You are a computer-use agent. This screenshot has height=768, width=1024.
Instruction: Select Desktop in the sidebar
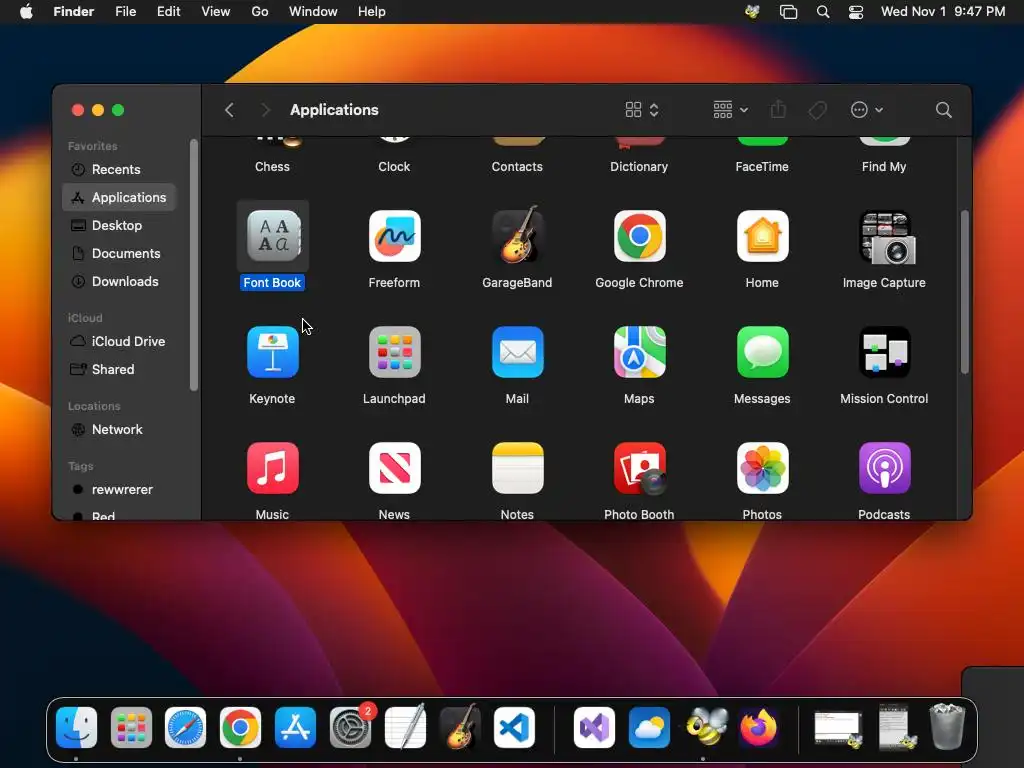119,225
